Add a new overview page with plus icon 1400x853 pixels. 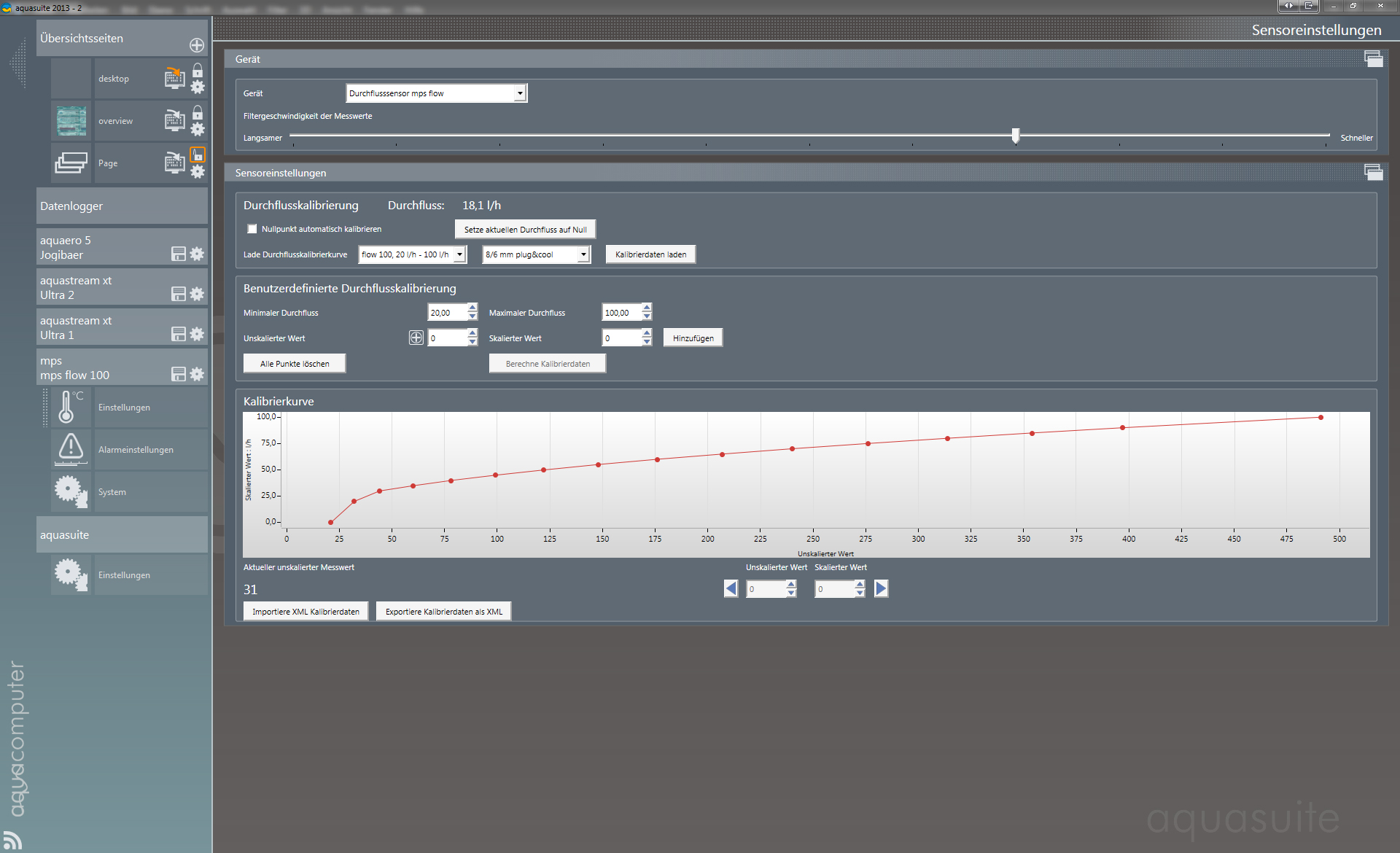197,45
